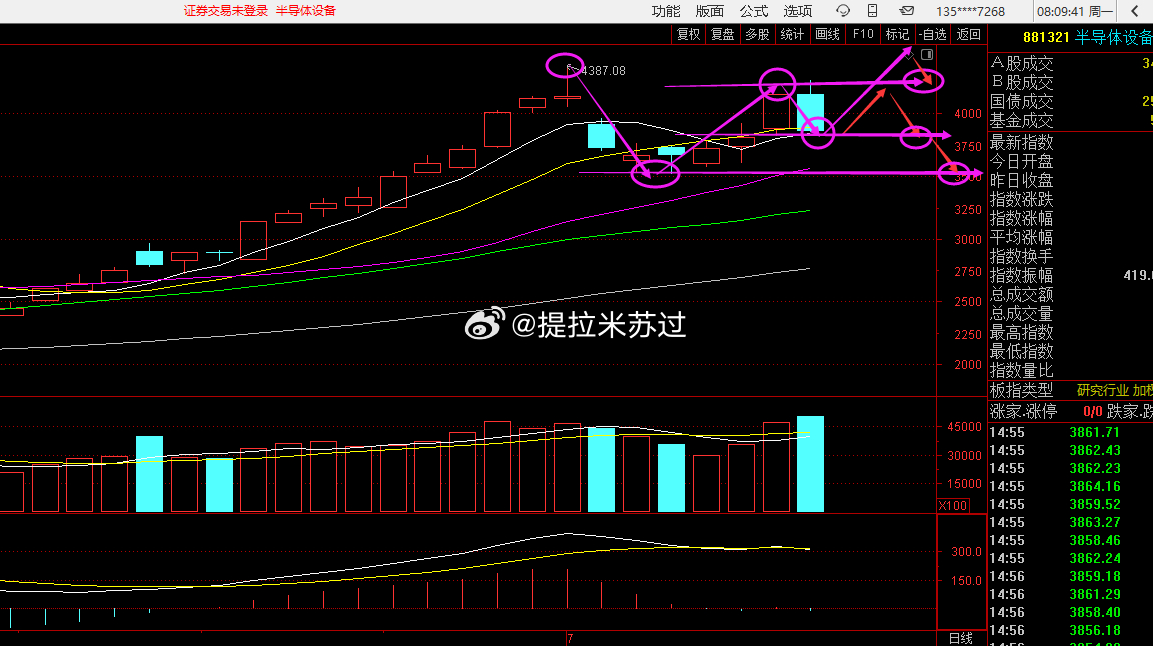Image resolution: width=1153 pixels, height=646 pixels.
Task: Open the message envelope icon
Action: click(907, 10)
